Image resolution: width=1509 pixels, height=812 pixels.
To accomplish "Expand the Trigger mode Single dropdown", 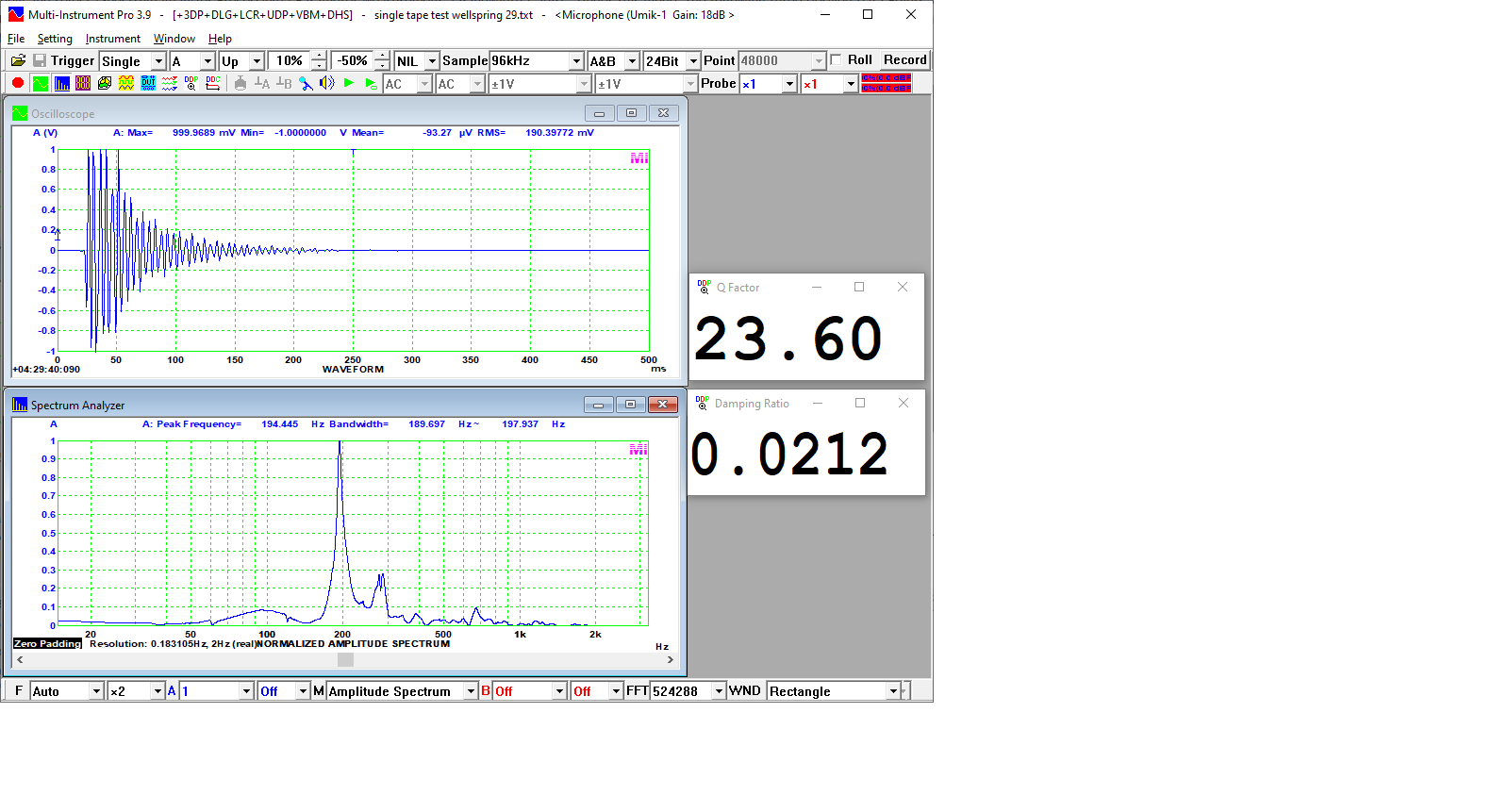I will 158,61.
